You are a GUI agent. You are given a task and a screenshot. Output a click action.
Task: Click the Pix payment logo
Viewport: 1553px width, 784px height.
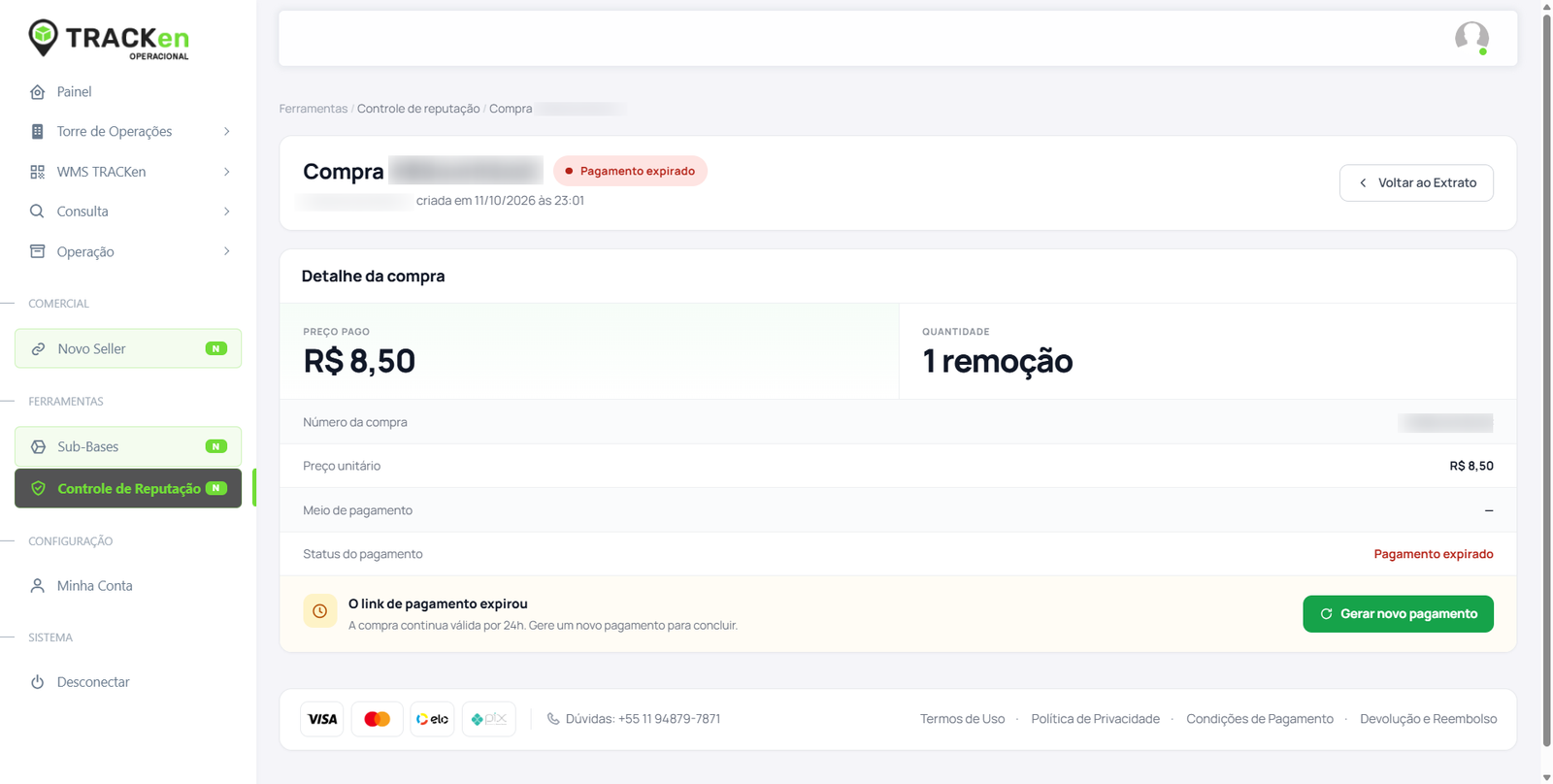[489, 719]
